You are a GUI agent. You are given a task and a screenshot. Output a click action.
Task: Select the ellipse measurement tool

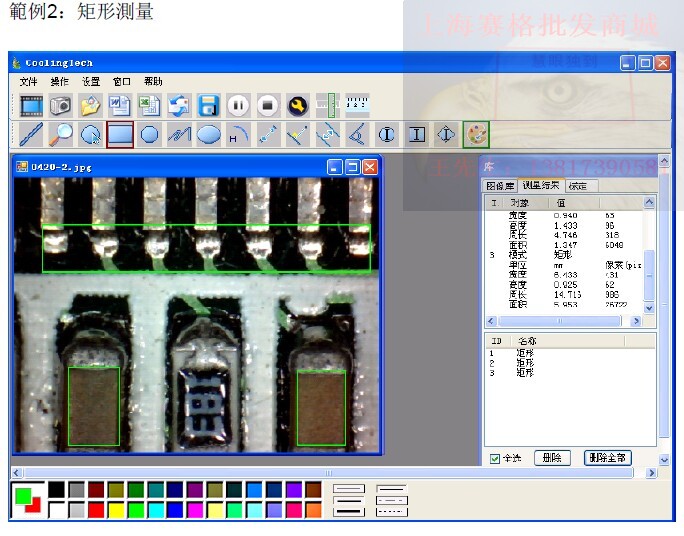click(209, 134)
